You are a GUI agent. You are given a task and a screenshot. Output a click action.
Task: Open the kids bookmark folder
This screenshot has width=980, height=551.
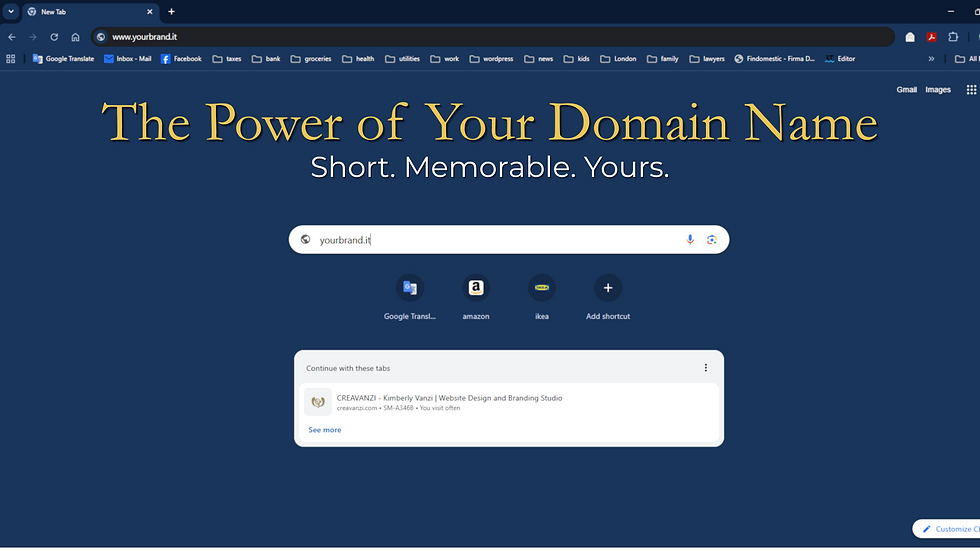click(577, 59)
